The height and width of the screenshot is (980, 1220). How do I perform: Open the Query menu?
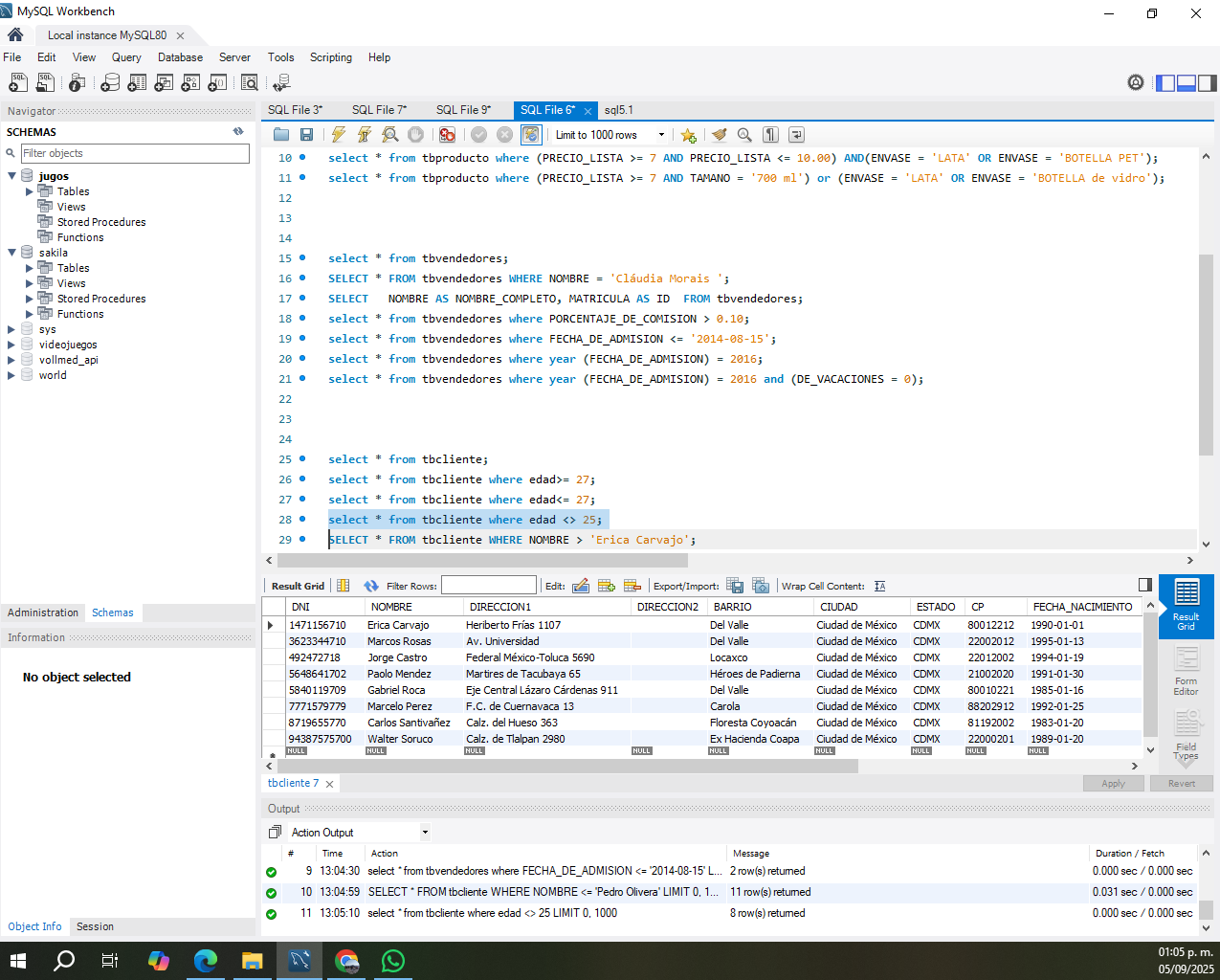(126, 57)
